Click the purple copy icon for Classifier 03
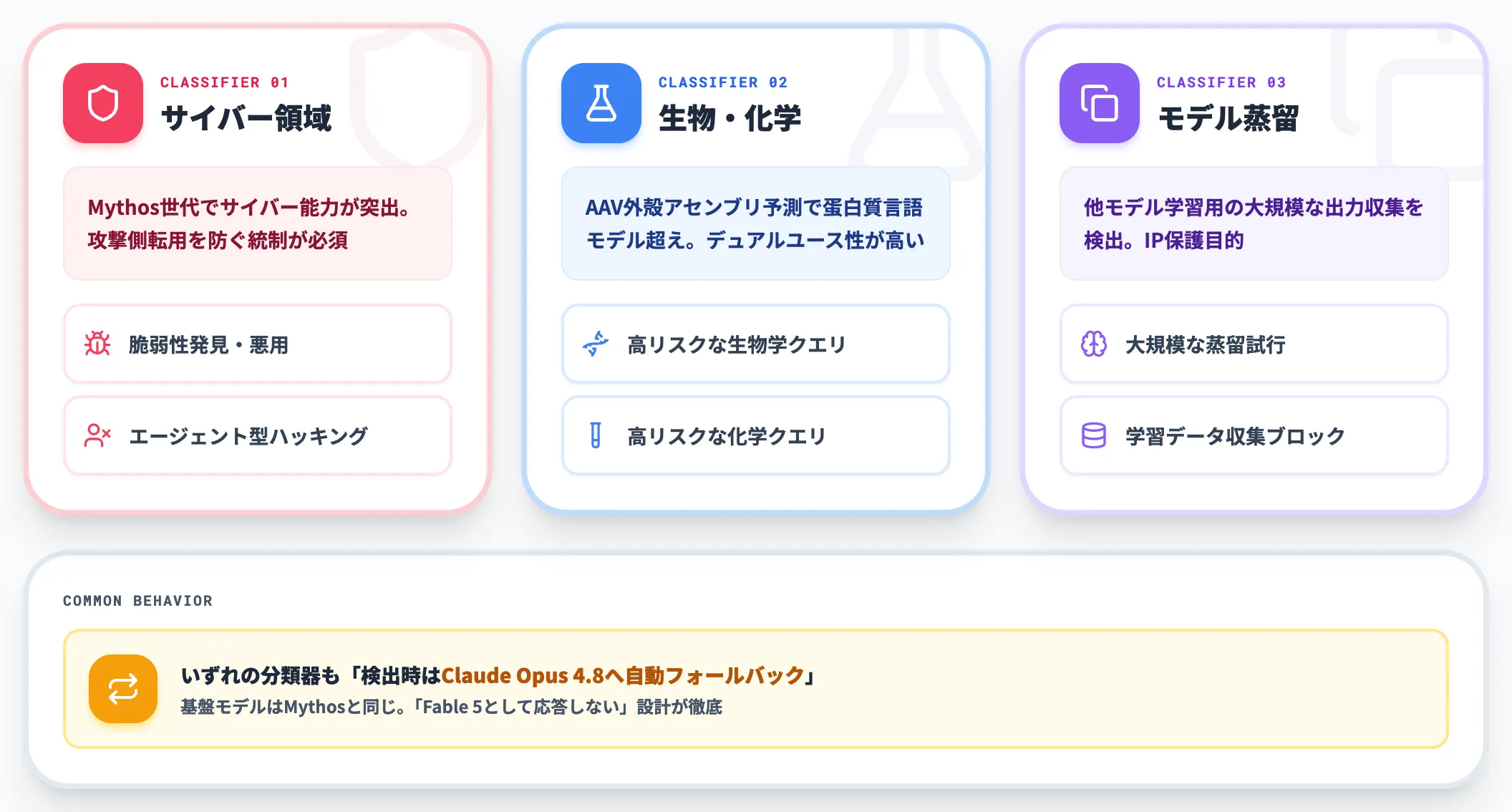The width and height of the screenshot is (1512, 812). 1100,103
